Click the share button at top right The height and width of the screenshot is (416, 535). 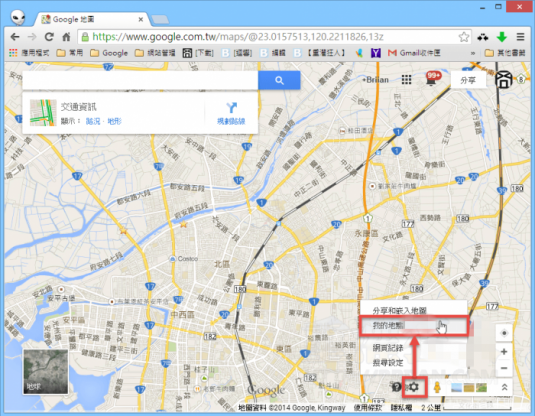[x=468, y=80]
